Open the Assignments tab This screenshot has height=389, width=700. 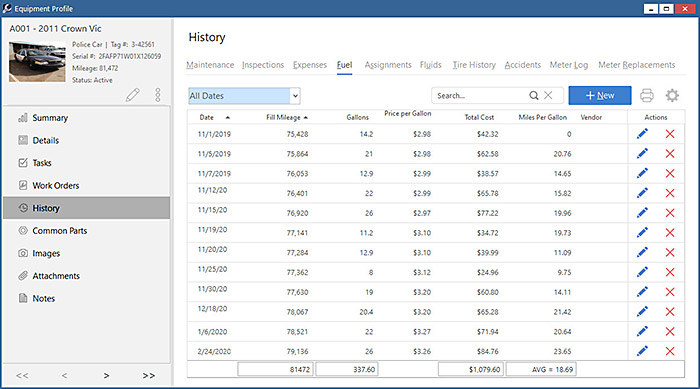388,65
